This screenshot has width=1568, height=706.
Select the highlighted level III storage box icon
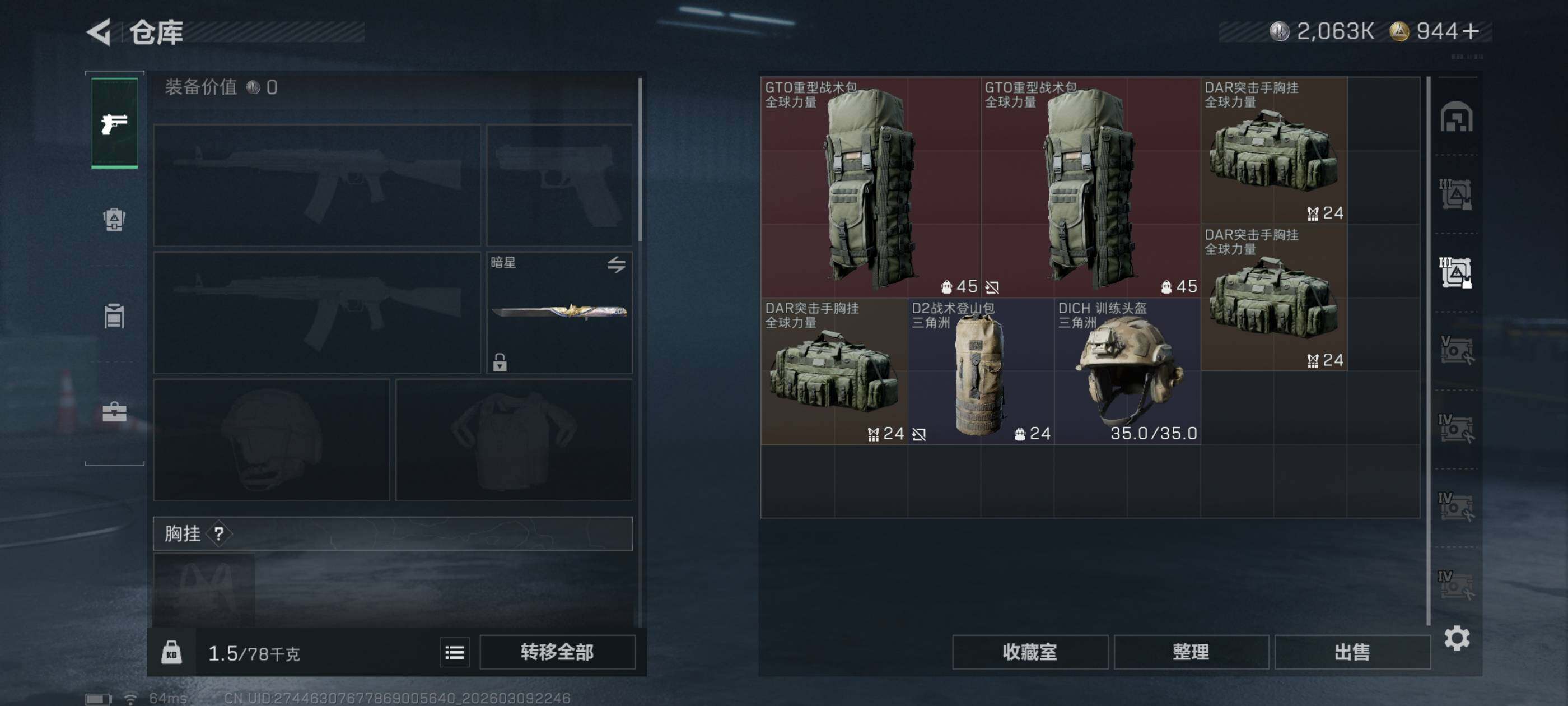tap(1456, 272)
